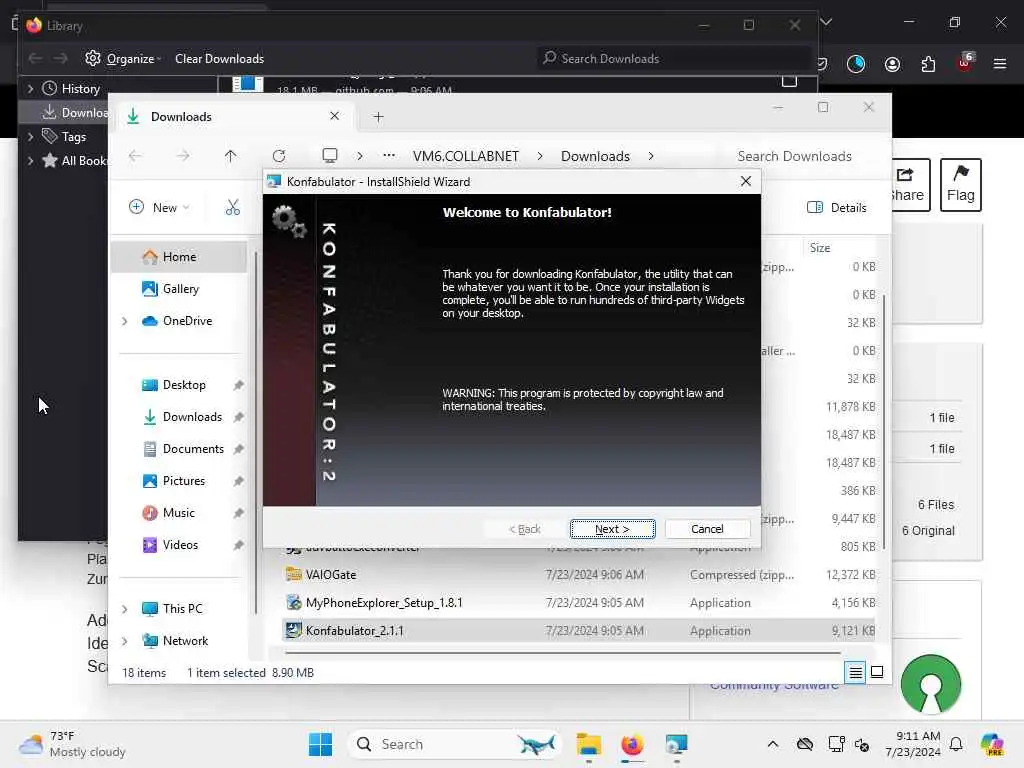Expand History tree item in Library
The image size is (1024, 768).
point(30,88)
